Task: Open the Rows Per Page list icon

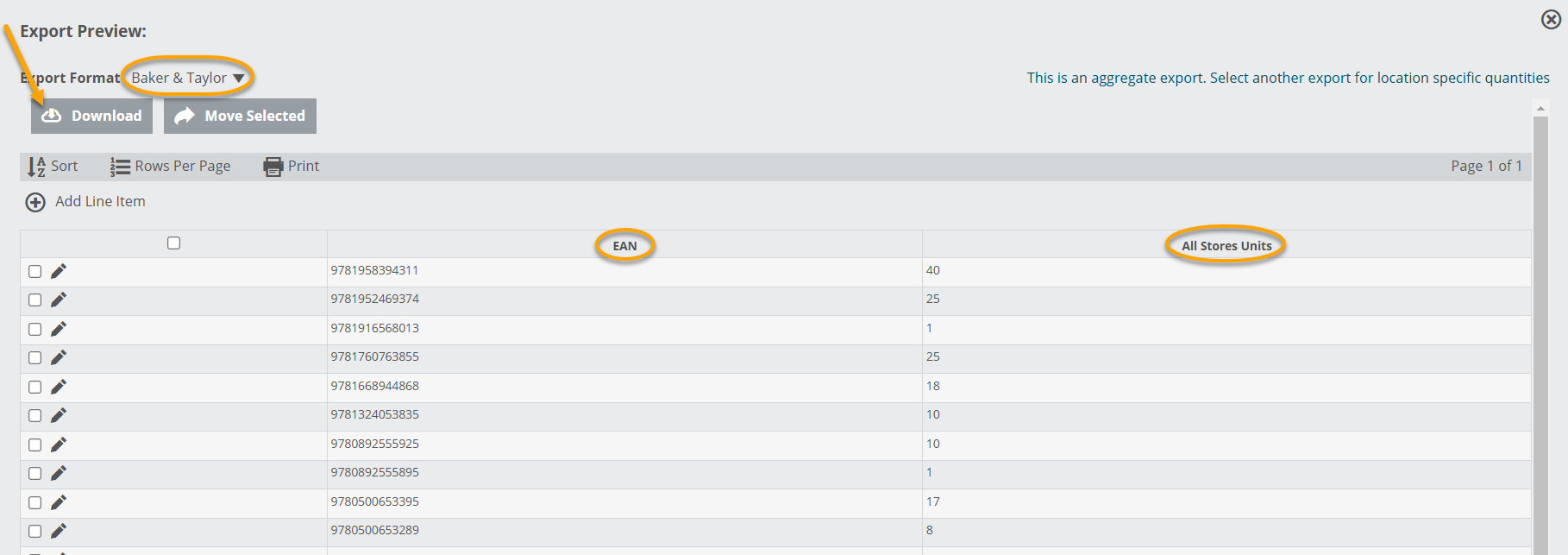Action: (120, 167)
